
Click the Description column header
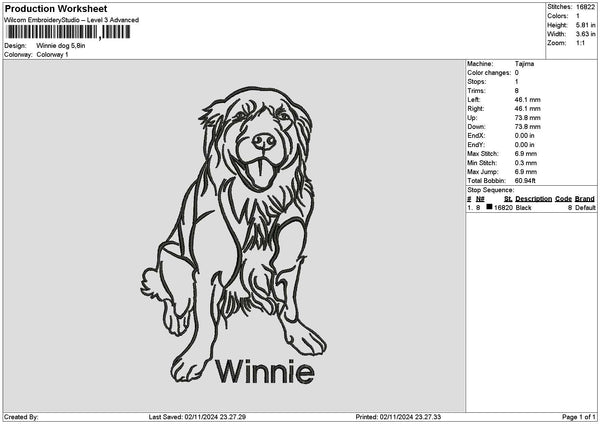coord(533,199)
